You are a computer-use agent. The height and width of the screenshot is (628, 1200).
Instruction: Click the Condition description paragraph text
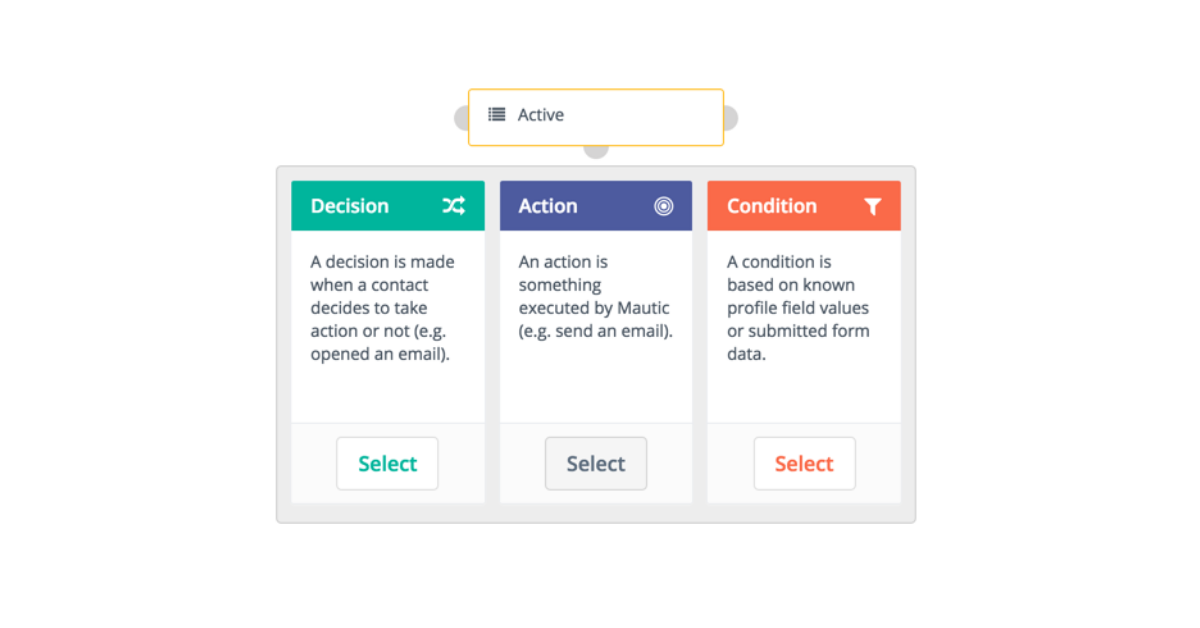click(x=798, y=308)
